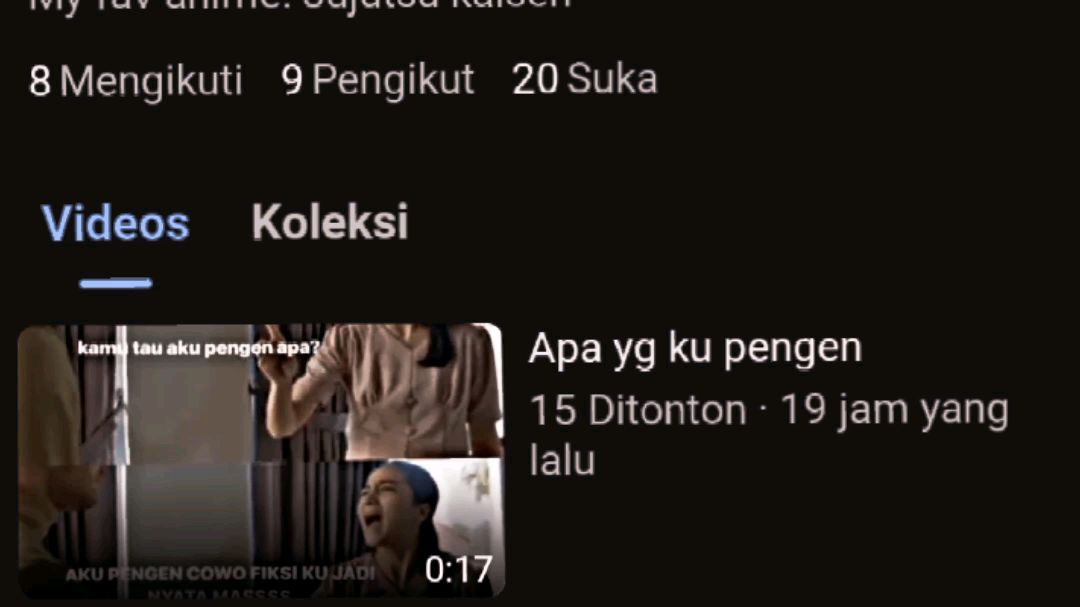Select the number 9 beside Pengikut
This screenshot has width=1080, height=607.
tap(292, 80)
